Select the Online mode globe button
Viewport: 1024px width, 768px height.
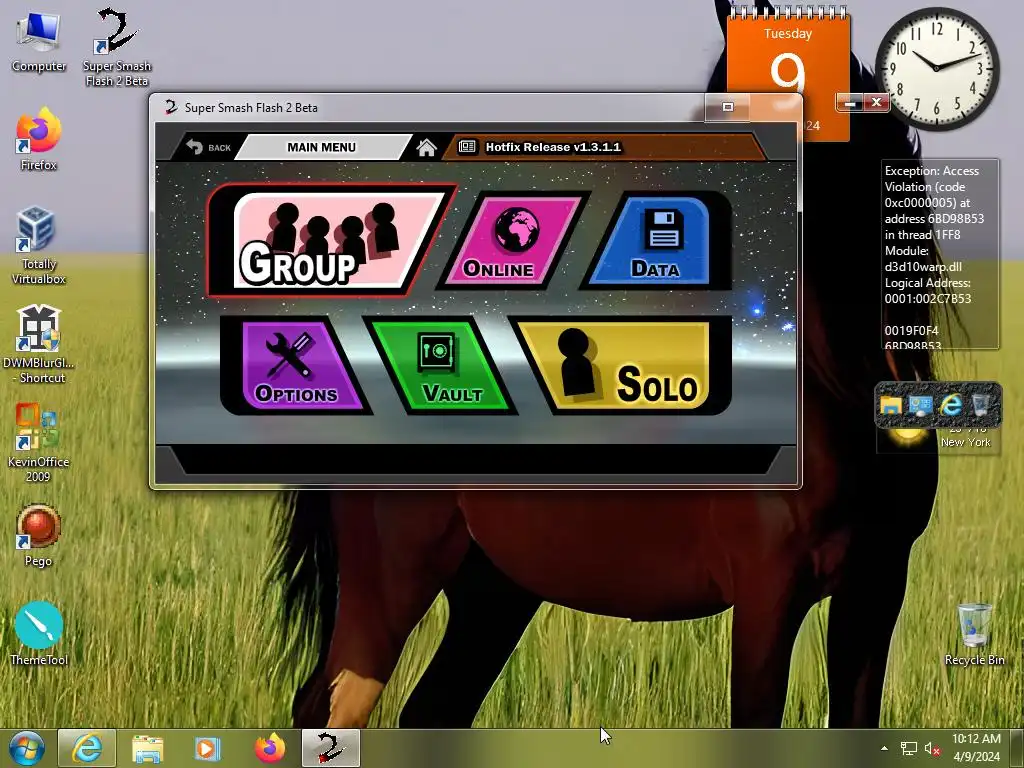(514, 240)
